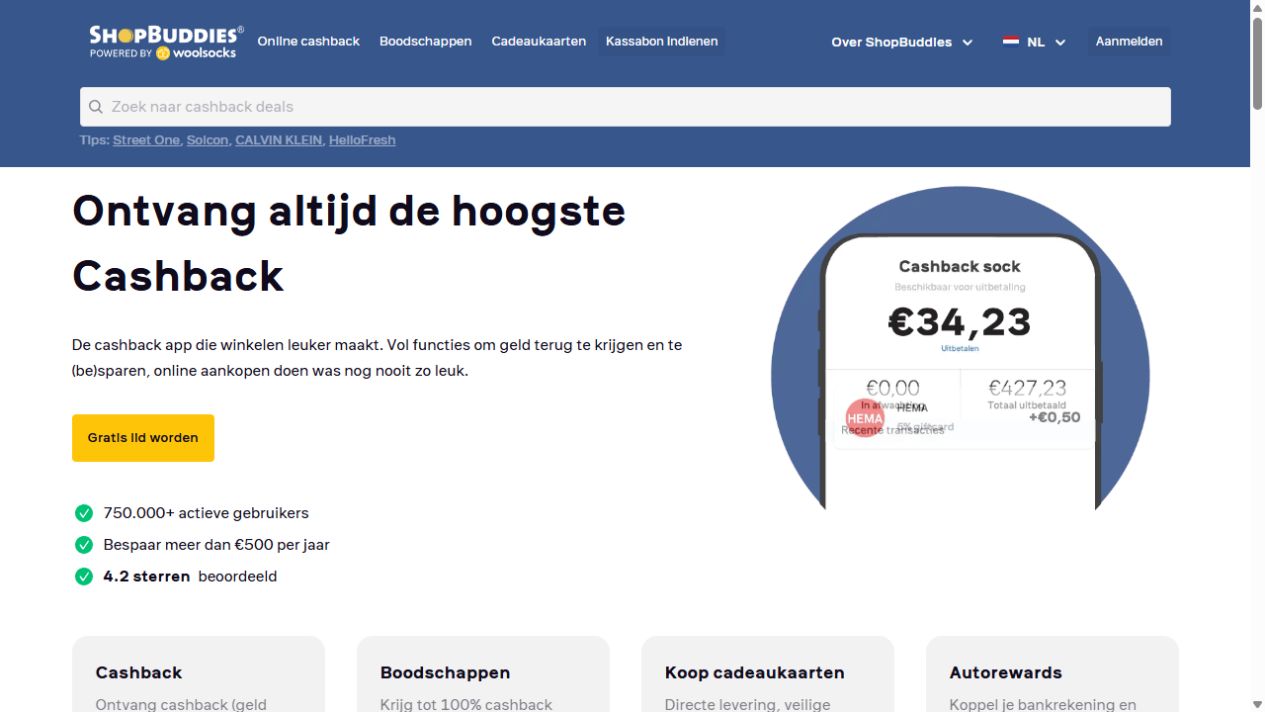Screen dimensions: 1265x712
Task: Click the page vertical scrollbar thumb
Action: 1257,63
